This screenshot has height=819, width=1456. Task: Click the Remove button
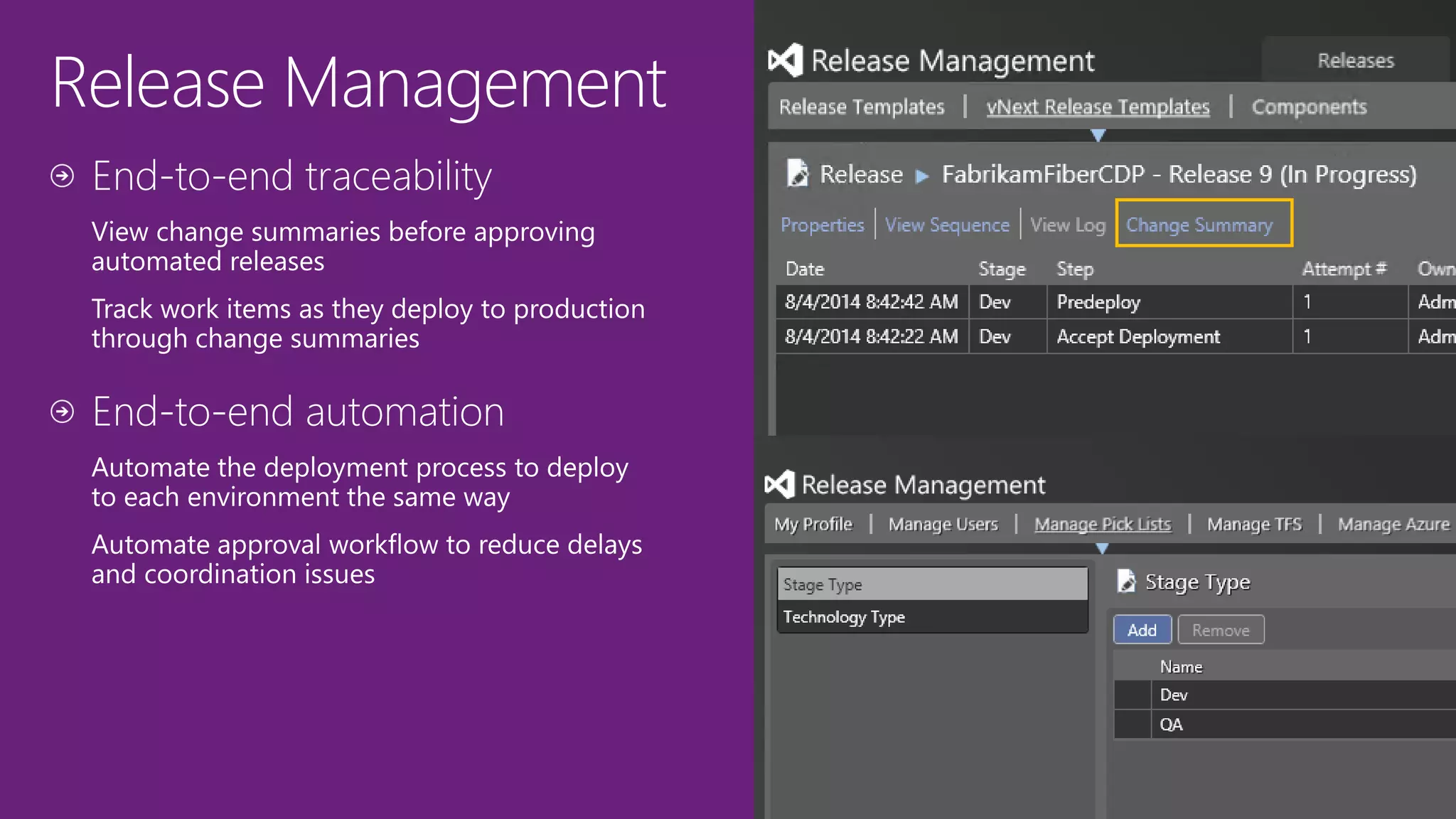(x=1221, y=630)
